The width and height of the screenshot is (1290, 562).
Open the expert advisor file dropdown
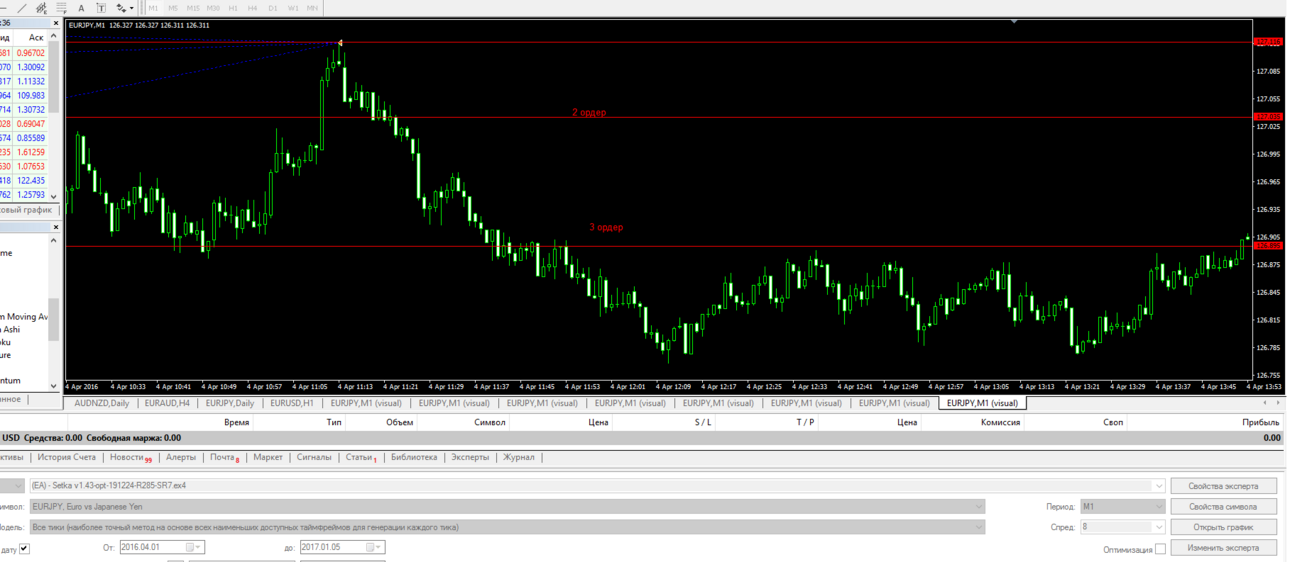tap(1159, 486)
